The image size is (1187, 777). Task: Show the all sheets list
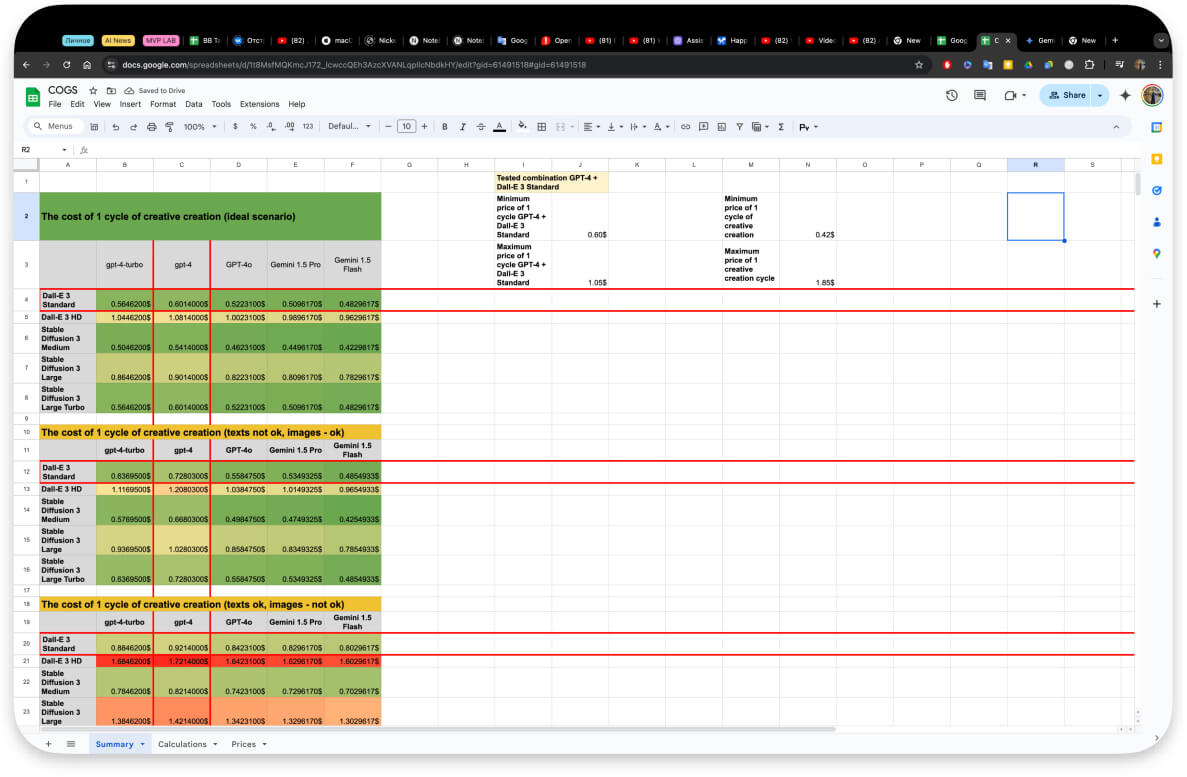70,744
